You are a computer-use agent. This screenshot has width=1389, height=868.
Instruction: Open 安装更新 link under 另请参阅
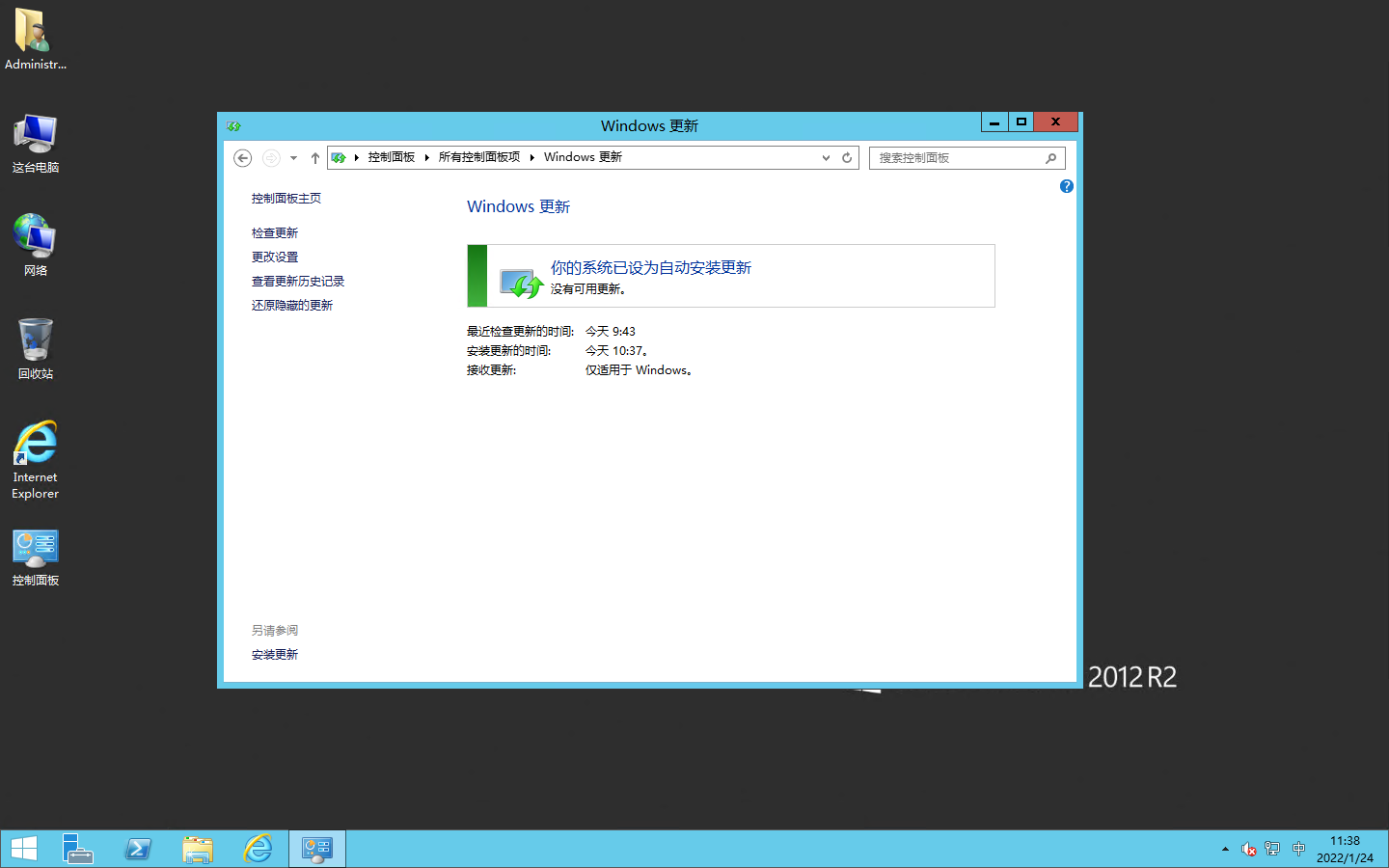275,655
